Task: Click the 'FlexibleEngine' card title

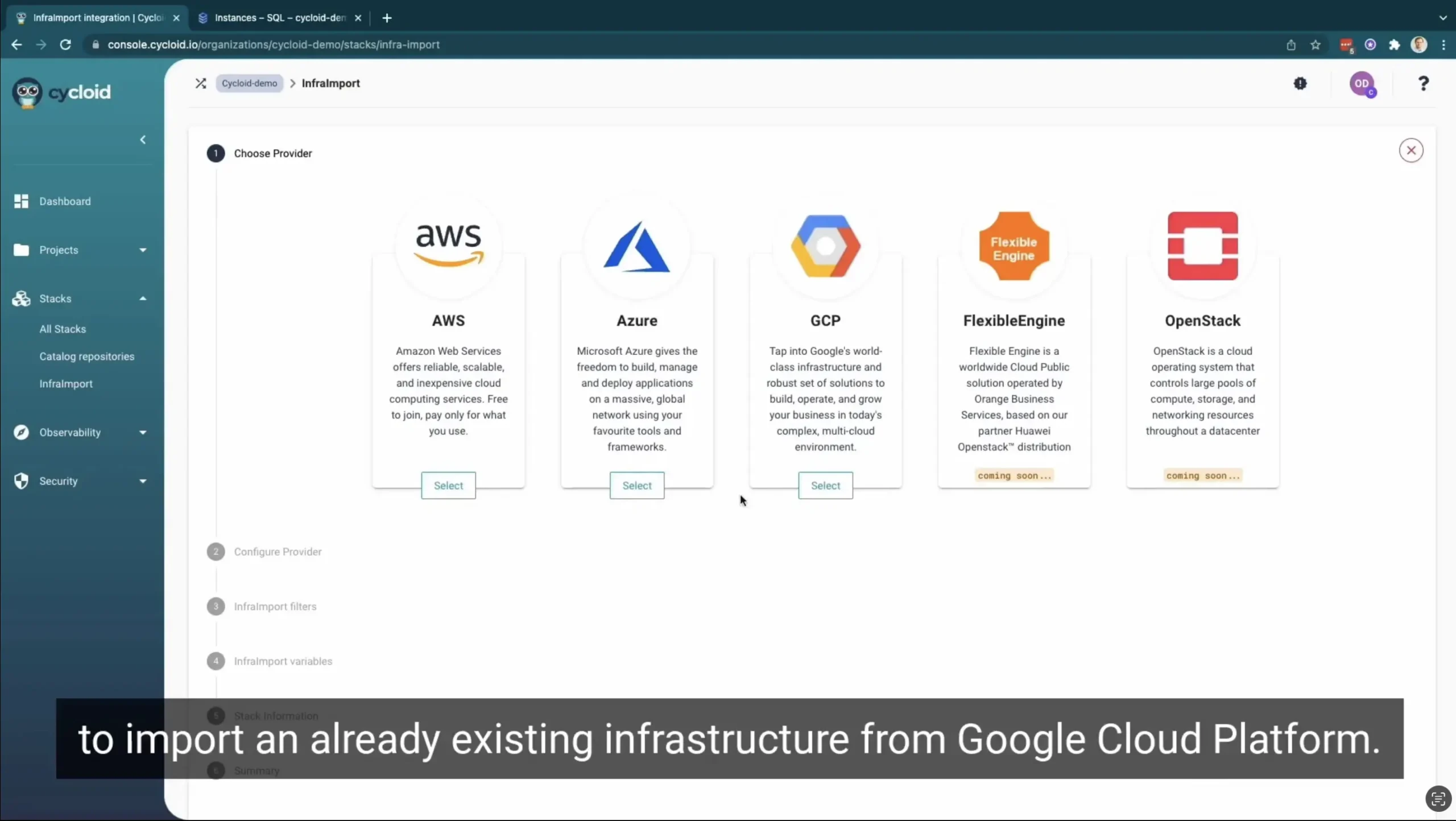Action: (1014, 321)
